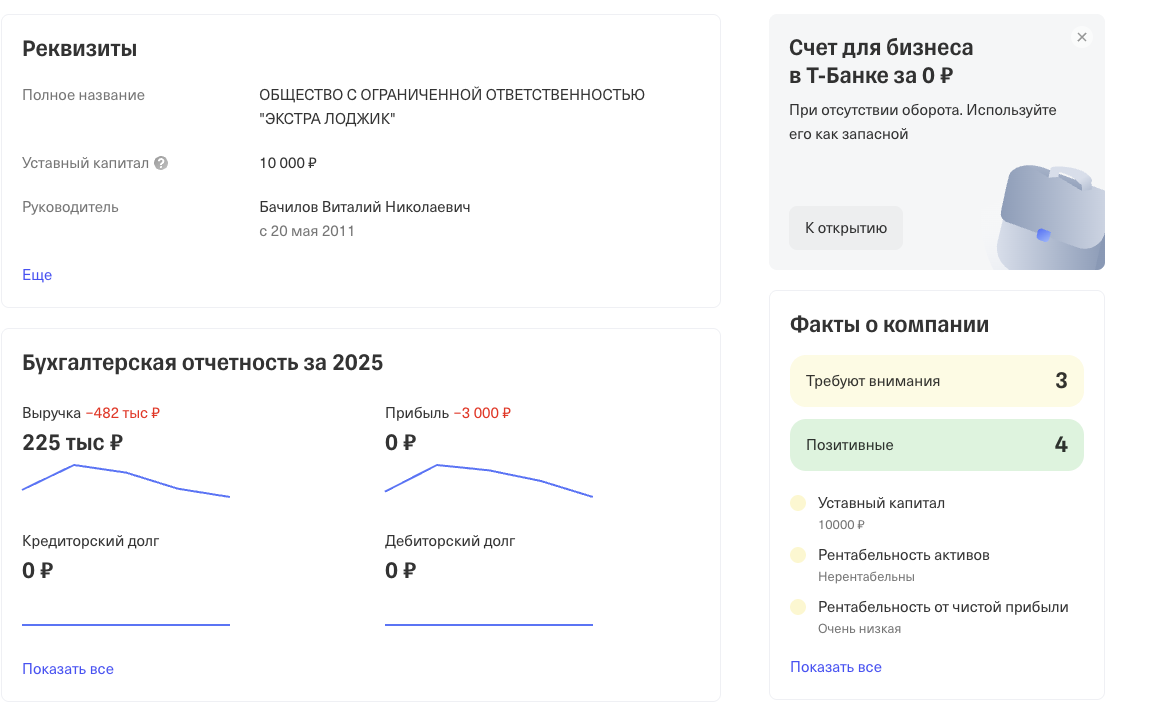Click the К открытию button
1158x717 pixels.
pyautogui.click(x=846, y=228)
